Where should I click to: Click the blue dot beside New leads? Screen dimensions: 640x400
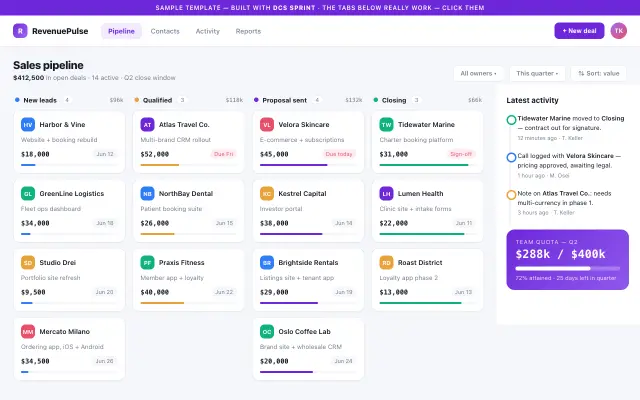click(17, 100)
